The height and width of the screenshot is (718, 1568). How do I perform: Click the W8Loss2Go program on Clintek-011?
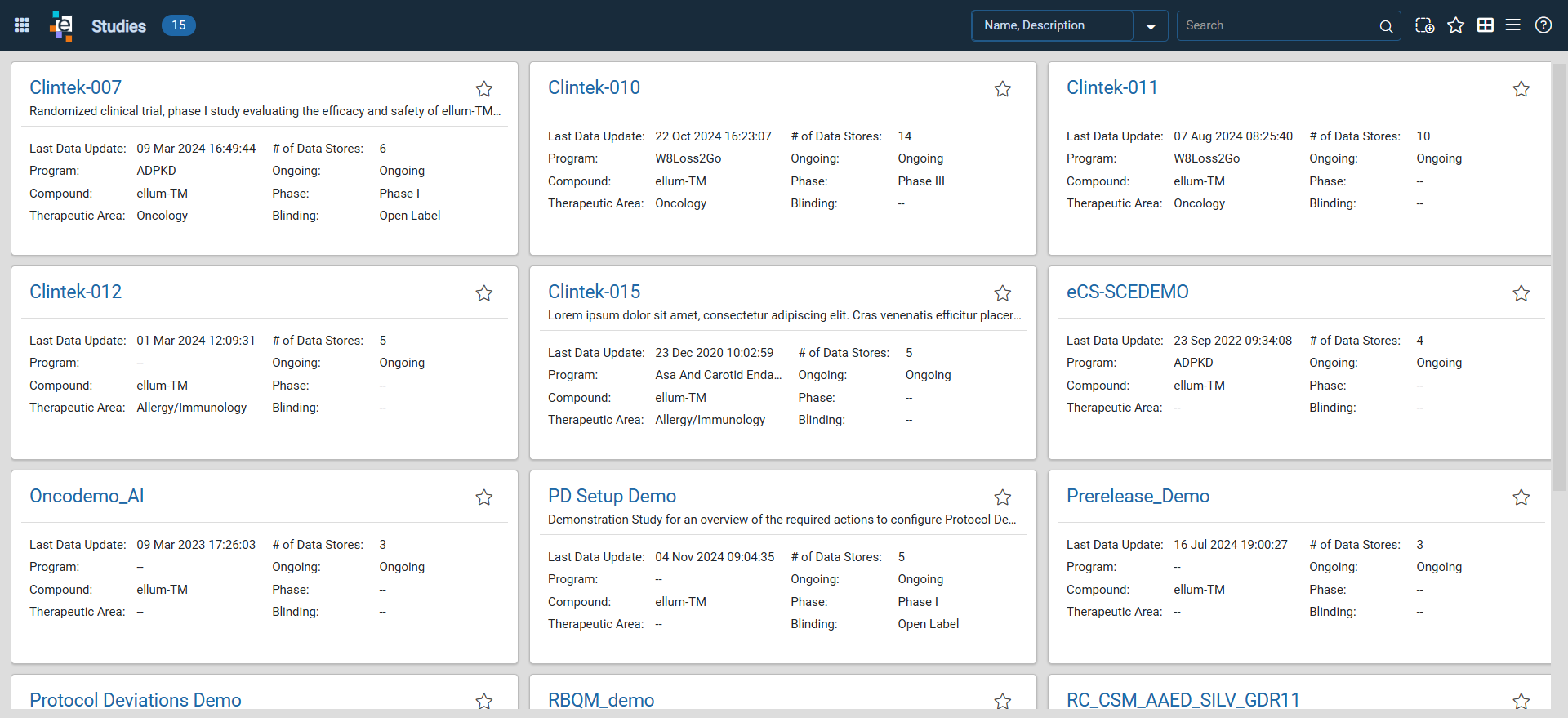[1207, 158]
